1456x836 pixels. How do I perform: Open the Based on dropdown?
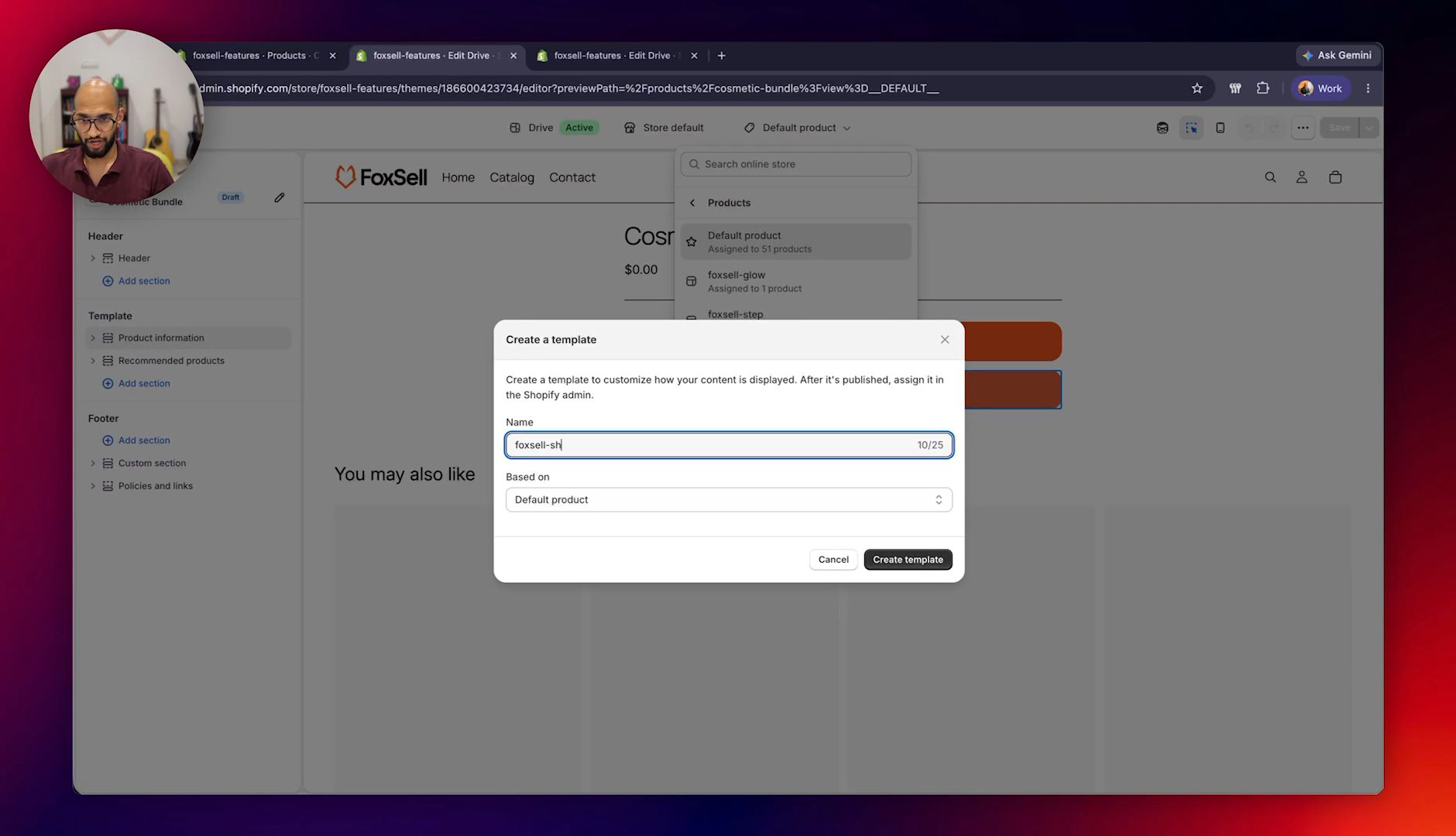click(x=729, y=500)
